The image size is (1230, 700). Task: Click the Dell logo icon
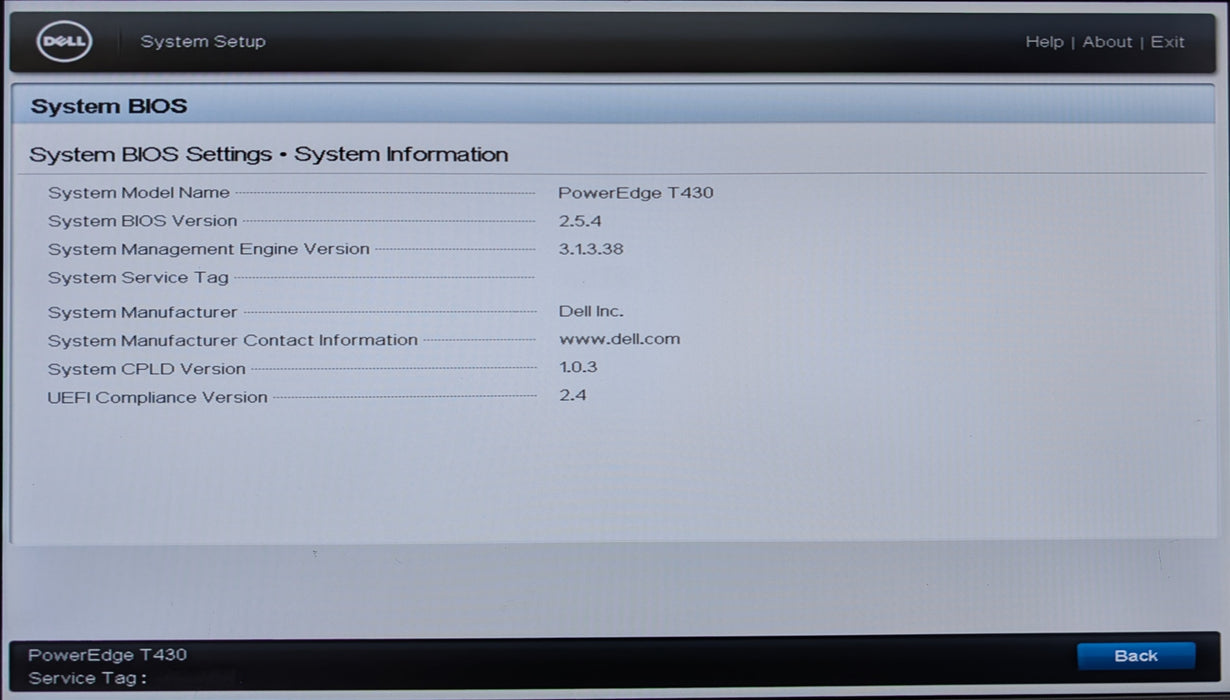(x=65, y=42)
